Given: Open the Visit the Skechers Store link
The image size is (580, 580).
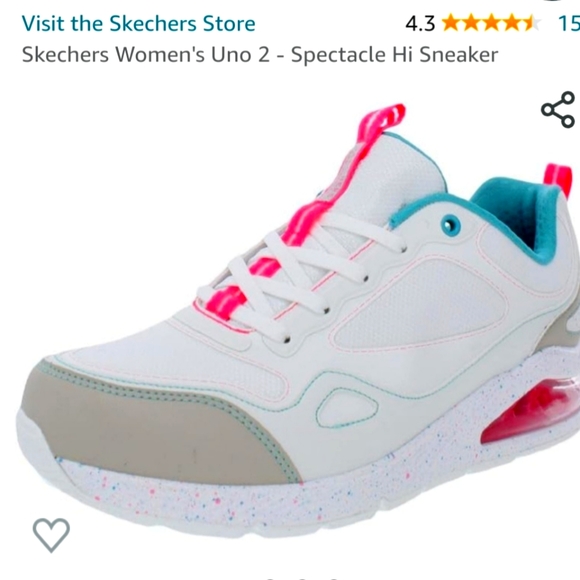Looking at the screenshot, I should tap(138, 24).
